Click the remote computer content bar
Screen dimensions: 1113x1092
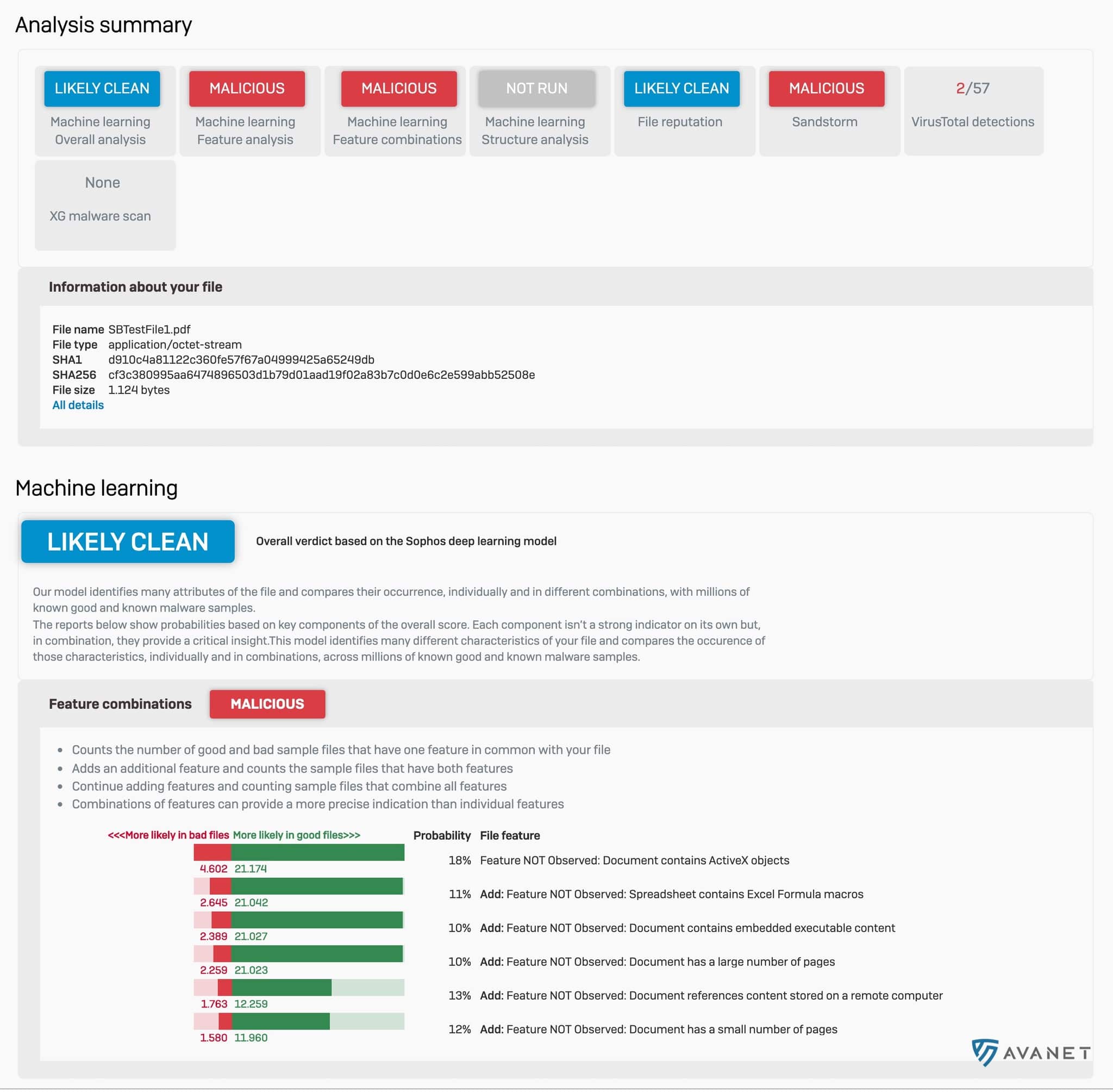pos(299,988)
